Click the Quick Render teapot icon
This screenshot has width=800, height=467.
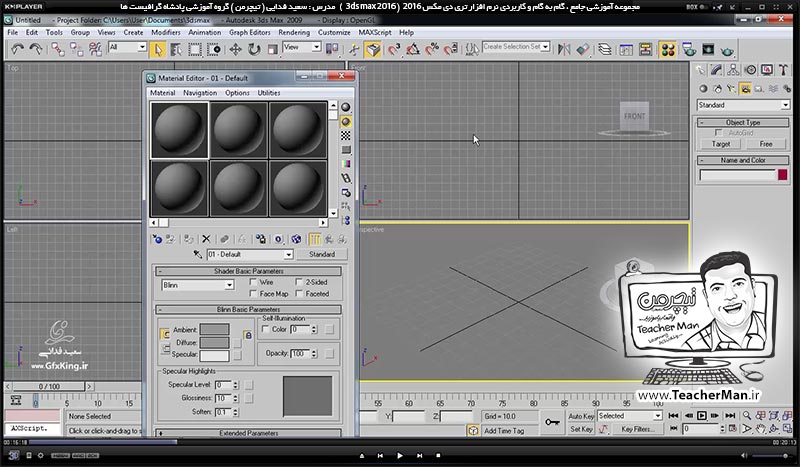click(x=728, y=50)
